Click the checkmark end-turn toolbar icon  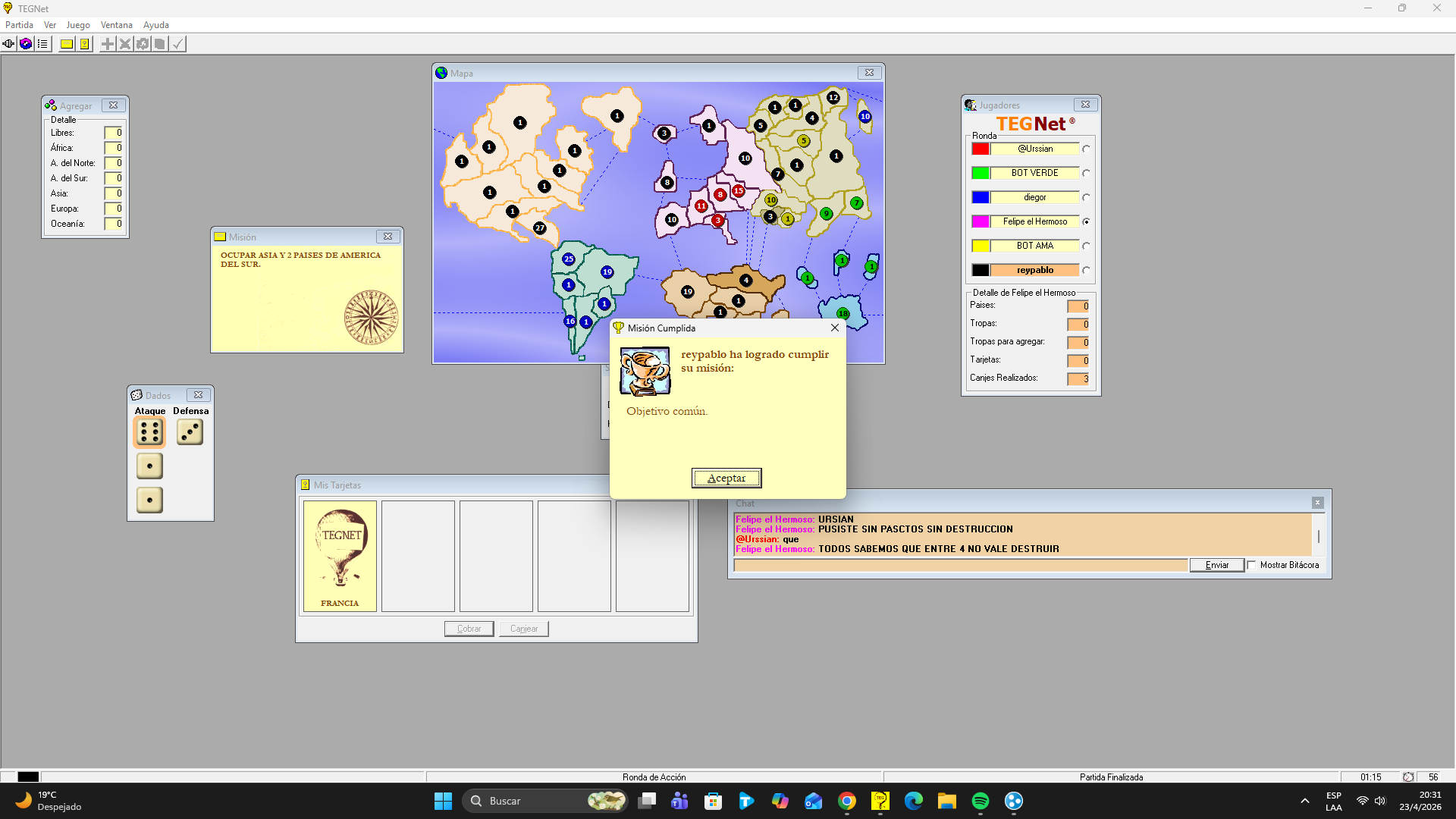click(x=177, y=44)
